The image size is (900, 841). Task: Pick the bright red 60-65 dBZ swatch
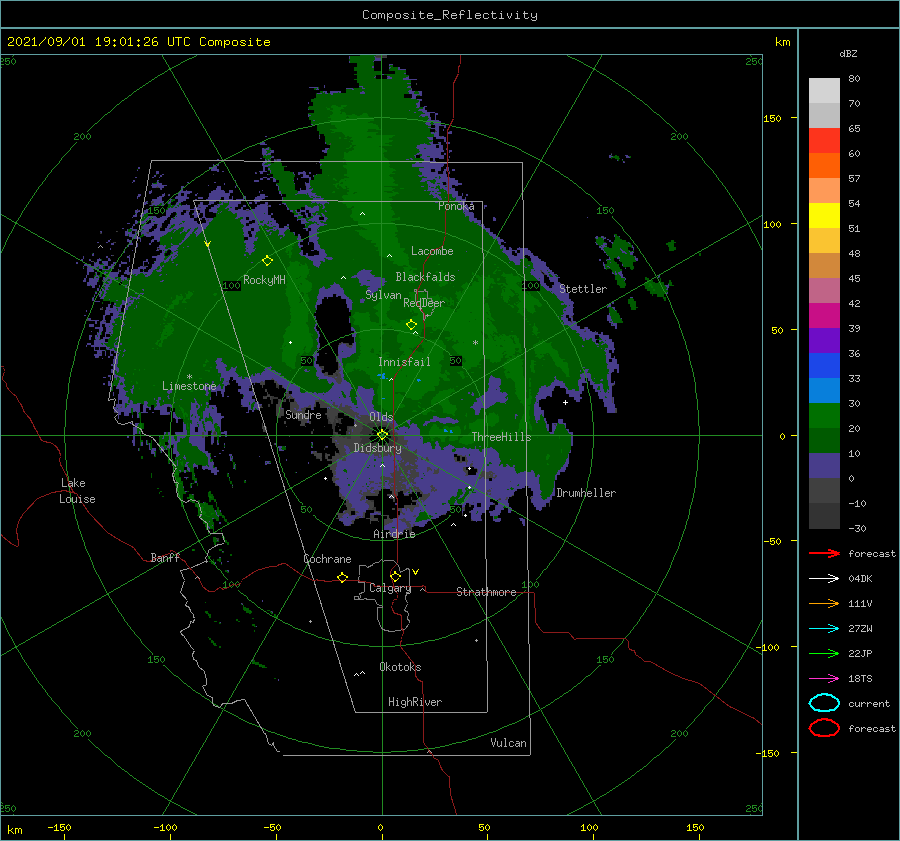(x=824, y=141)
